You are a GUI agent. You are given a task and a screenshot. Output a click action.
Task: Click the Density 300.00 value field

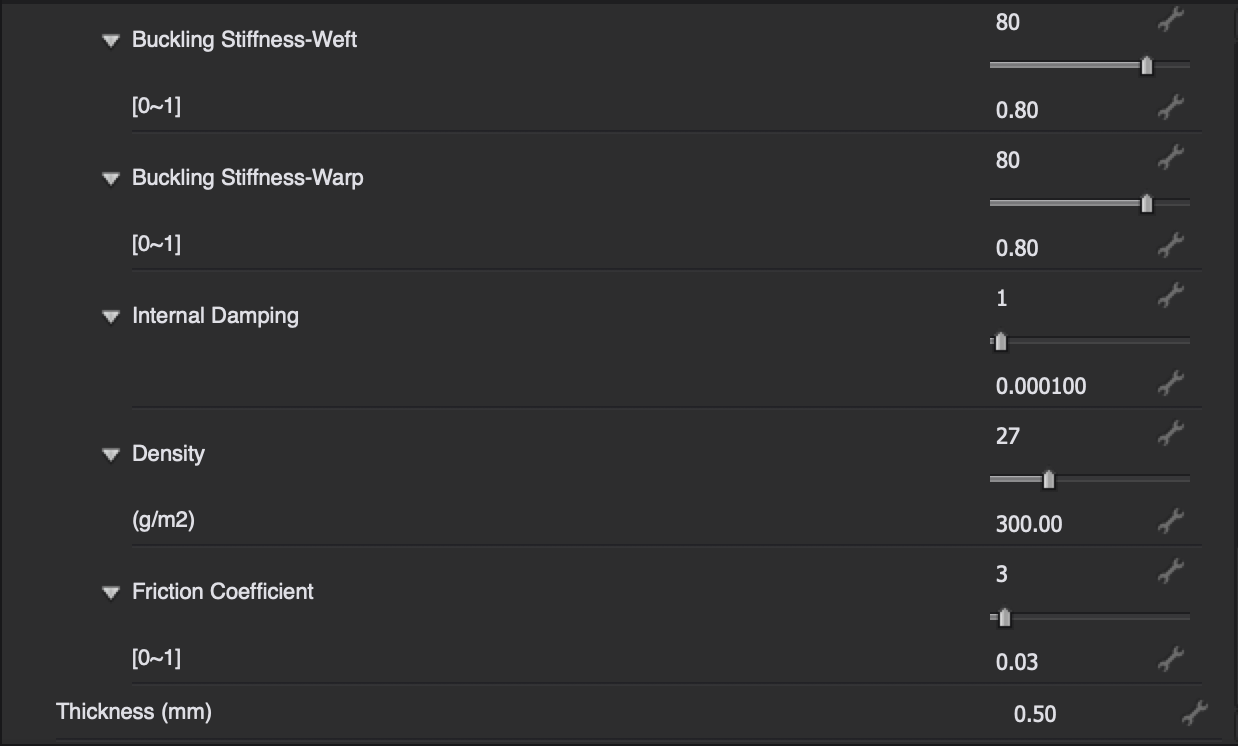pyautogui.click(x=1029, y=524)
